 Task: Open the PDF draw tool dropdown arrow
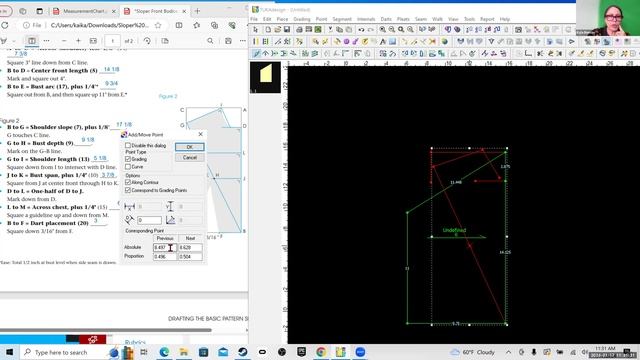pos(13,41)
